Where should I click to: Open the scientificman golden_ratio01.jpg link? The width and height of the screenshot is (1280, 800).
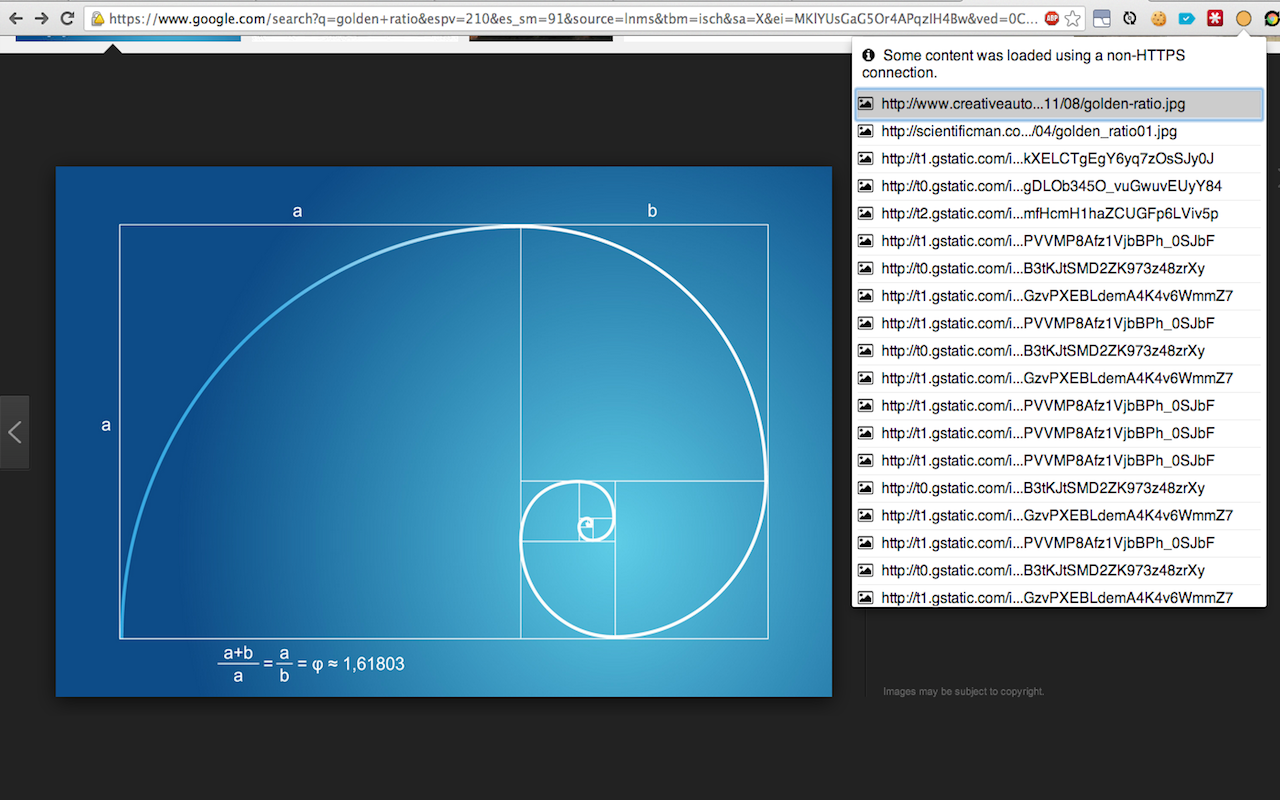pos(1029,131)
